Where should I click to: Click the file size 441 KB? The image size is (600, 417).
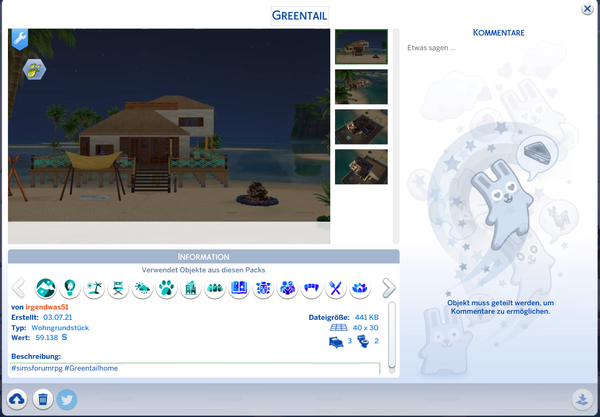point(367,318)
